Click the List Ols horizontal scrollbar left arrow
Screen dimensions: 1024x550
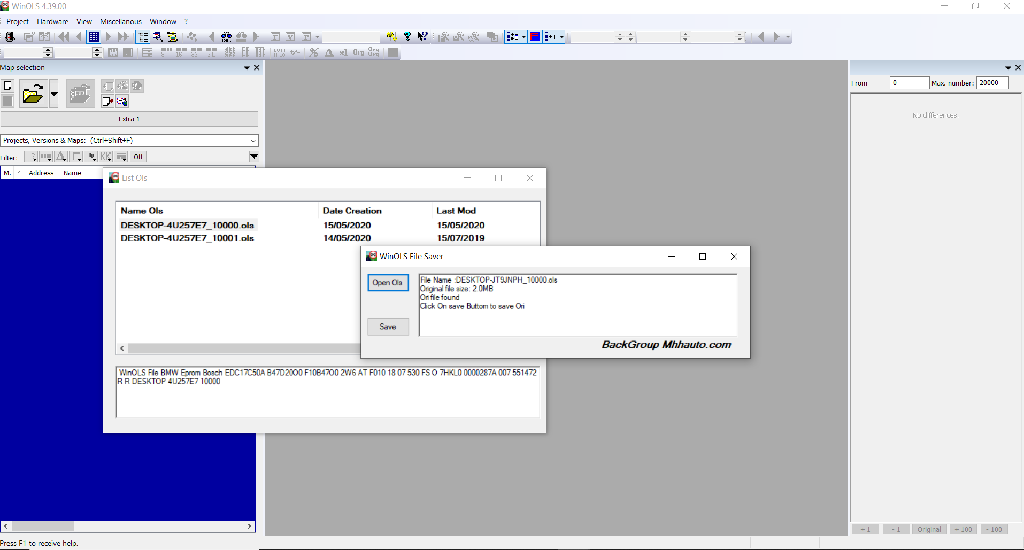click(122, 348)
